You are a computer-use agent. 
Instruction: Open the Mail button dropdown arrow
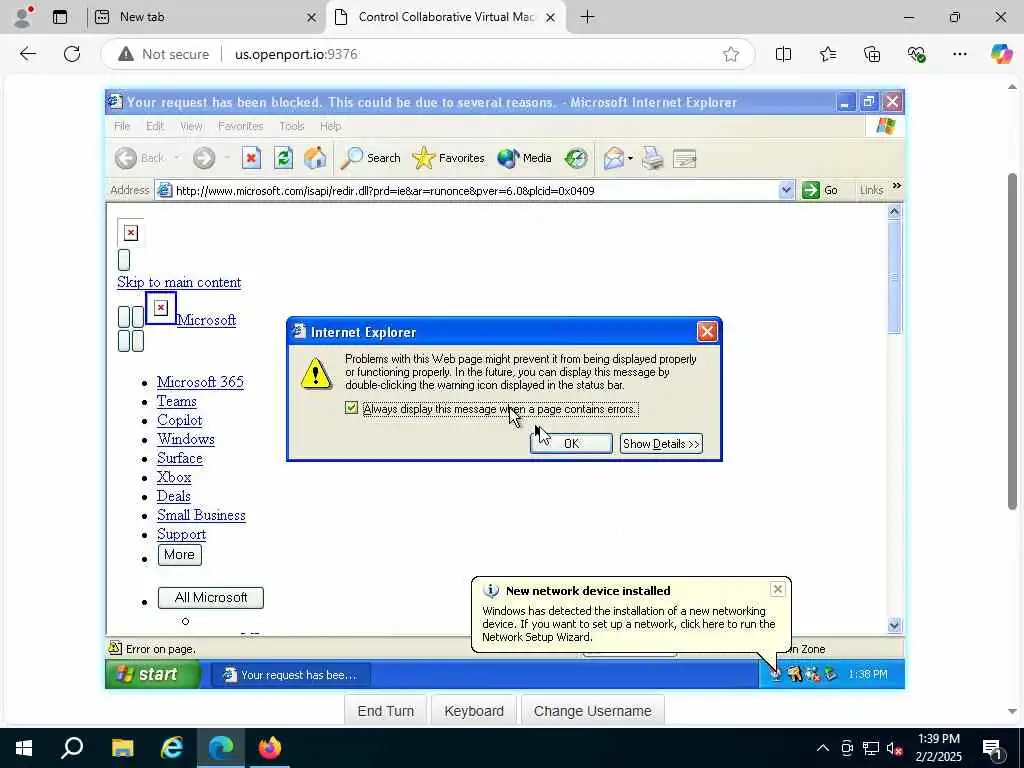pos(630,159)
